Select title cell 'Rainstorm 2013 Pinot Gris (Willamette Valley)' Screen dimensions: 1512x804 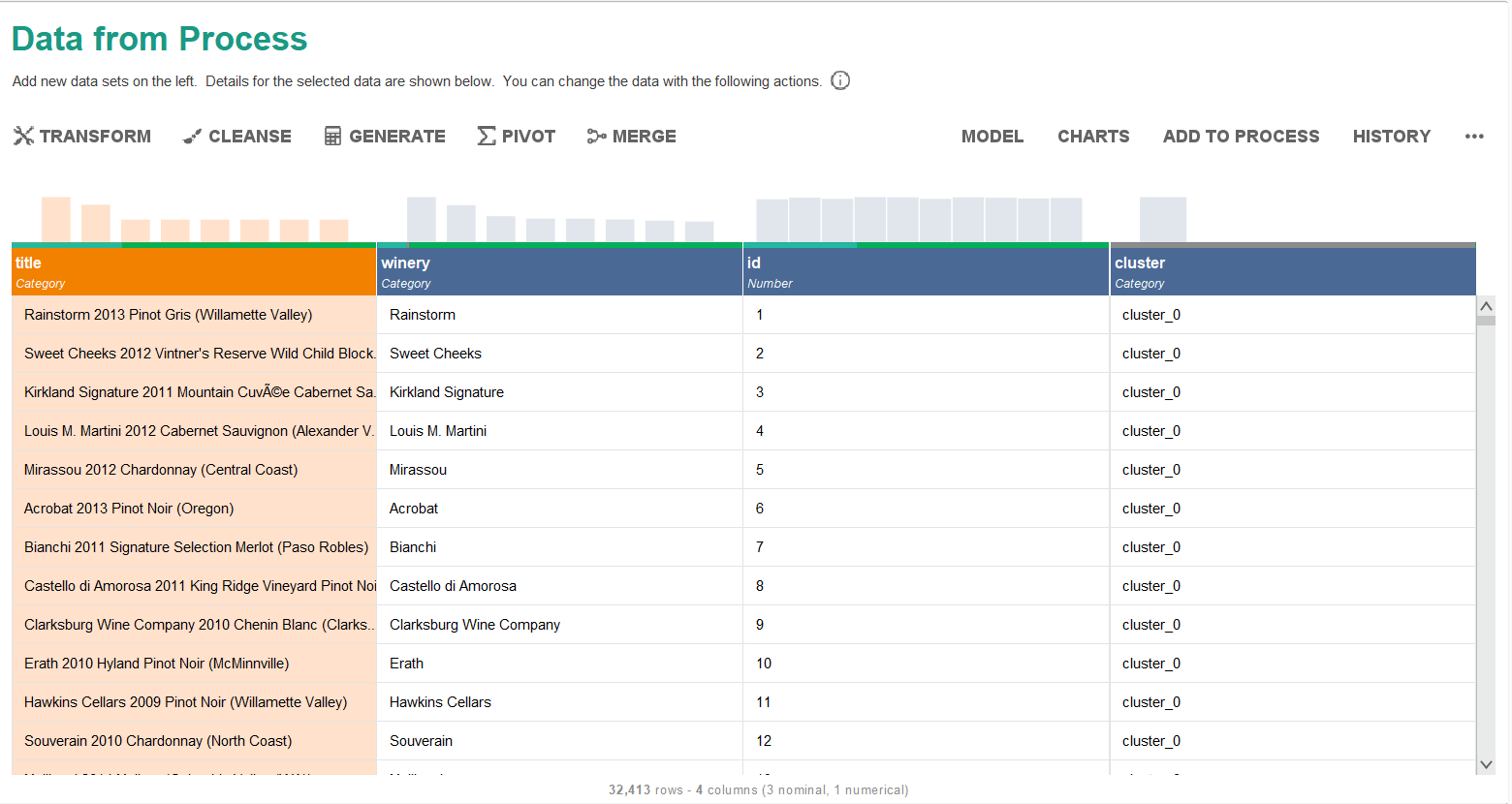tap(194, 315)
